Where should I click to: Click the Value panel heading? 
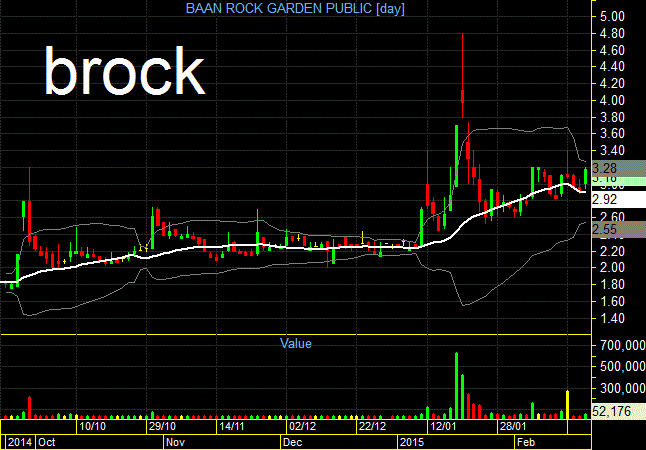click(295, 343)
